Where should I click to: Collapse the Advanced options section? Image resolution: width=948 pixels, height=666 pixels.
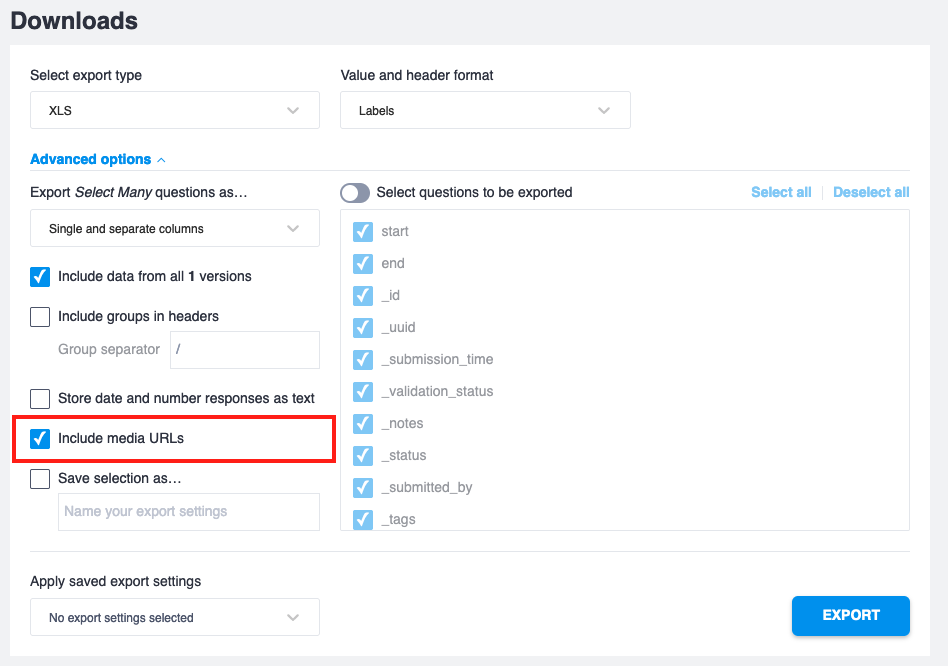97,159
